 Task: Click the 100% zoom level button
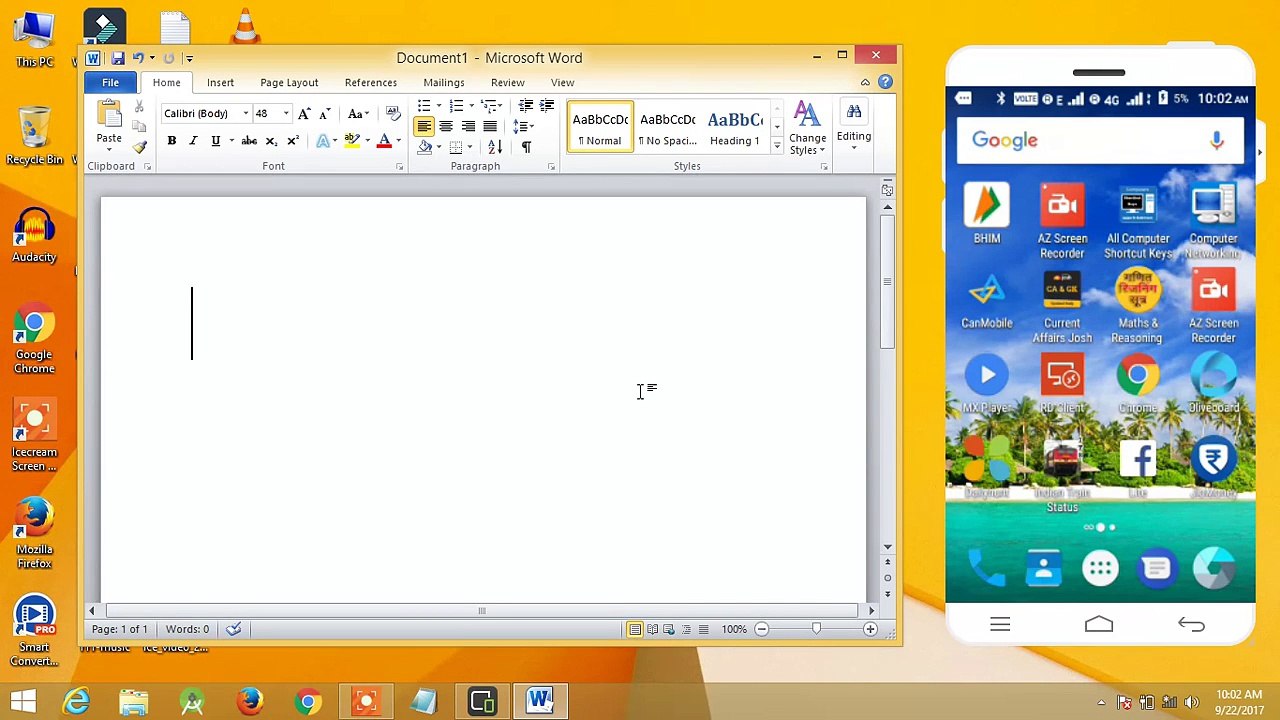click(735, 629)
